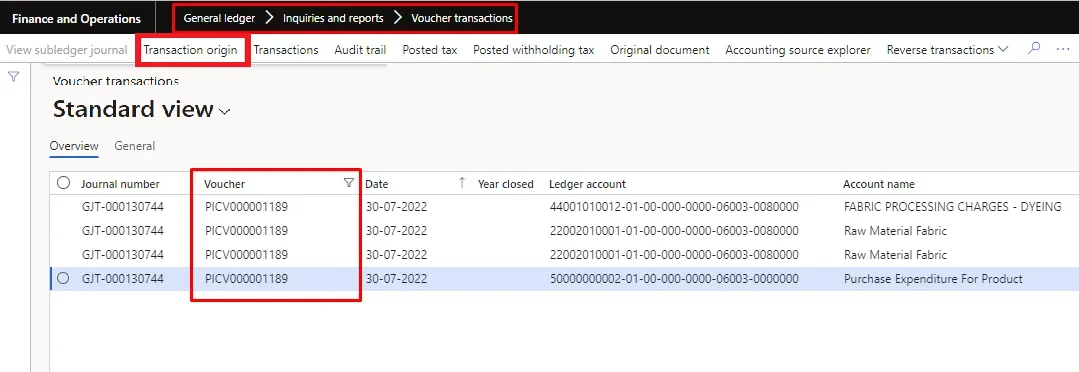The height and width of the screenshot is (372, 1079).
Task: Click the Date column sort arrow
Action: coord(462,183)
